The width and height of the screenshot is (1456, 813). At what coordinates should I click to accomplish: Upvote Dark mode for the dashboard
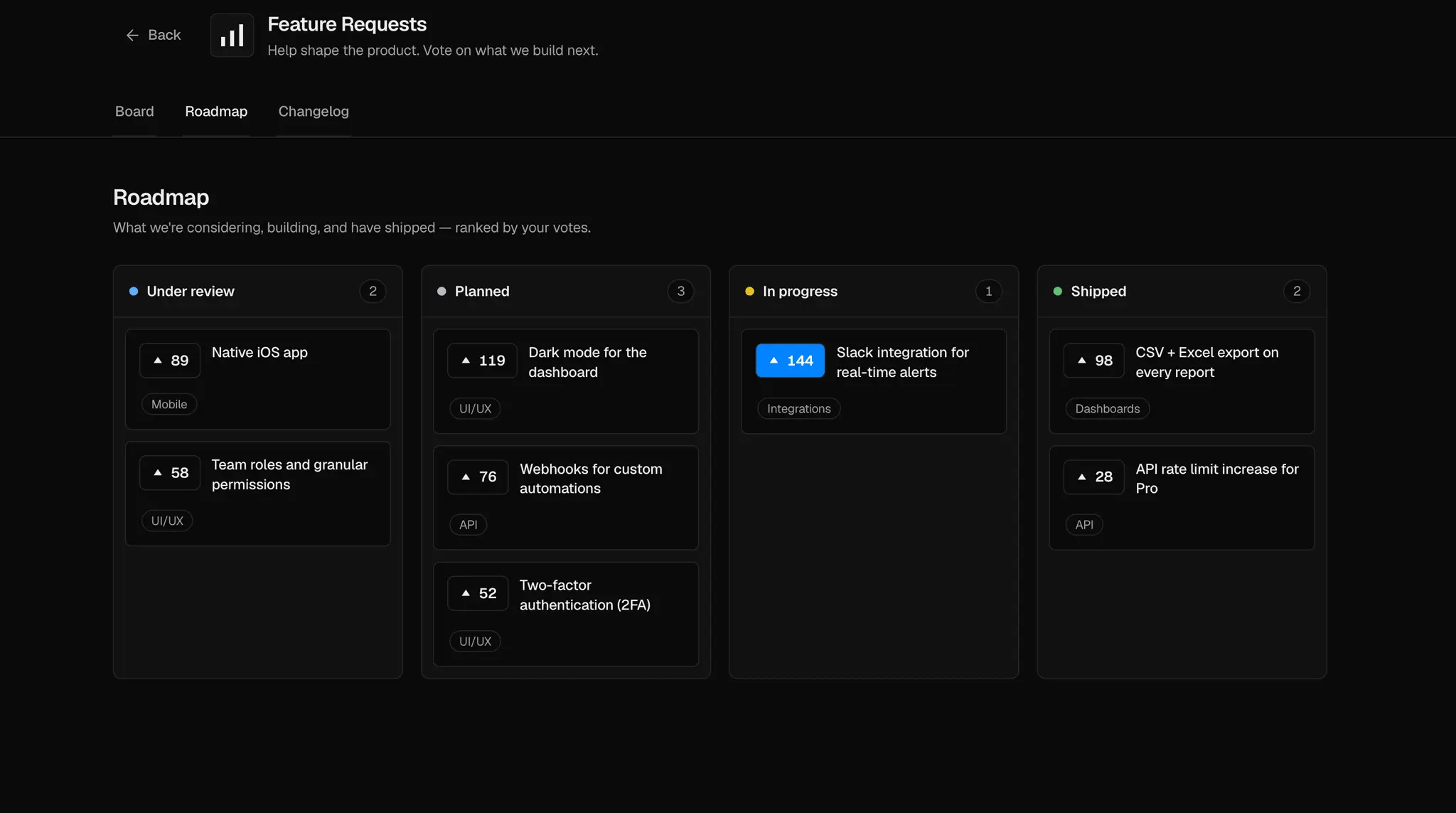pos(482,361)
